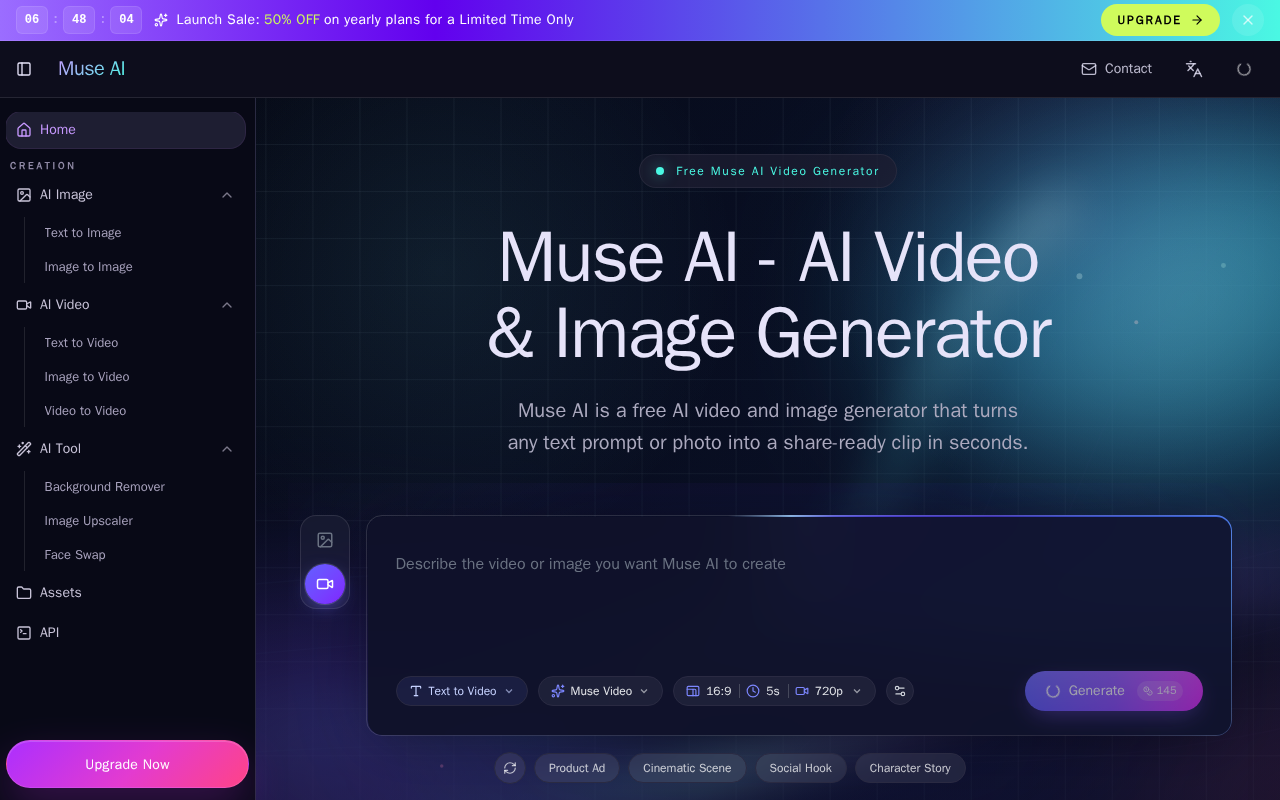This screenshot has height=800, width=1280.
Task: Click the prompt description text field
Action: (x=798, y=600)
